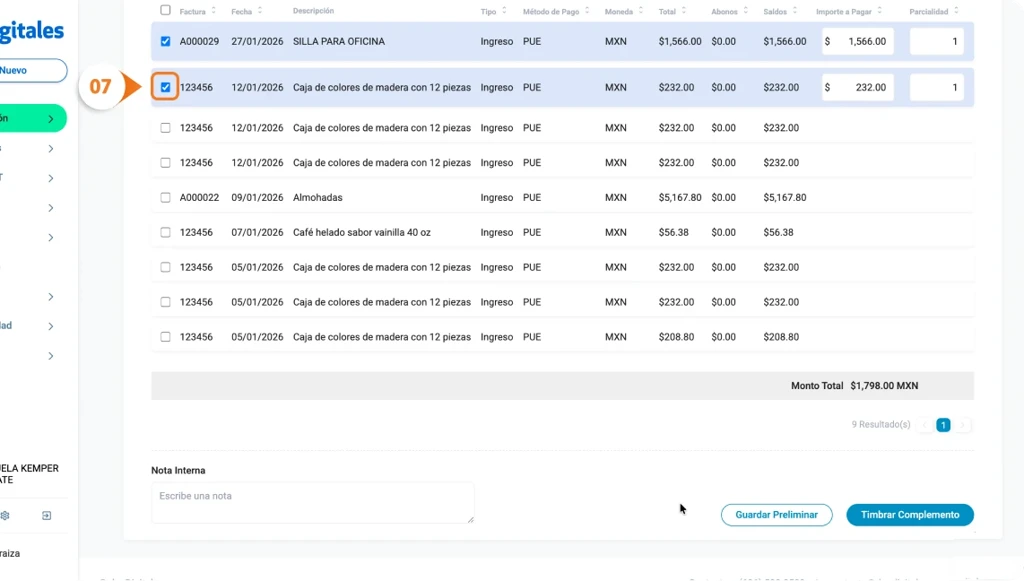The height and width of the screenshot is (581, 1024).
Task: Expand the green highlighted sidebar menu item
Action: pyautogui.click(x=50, y=119)
